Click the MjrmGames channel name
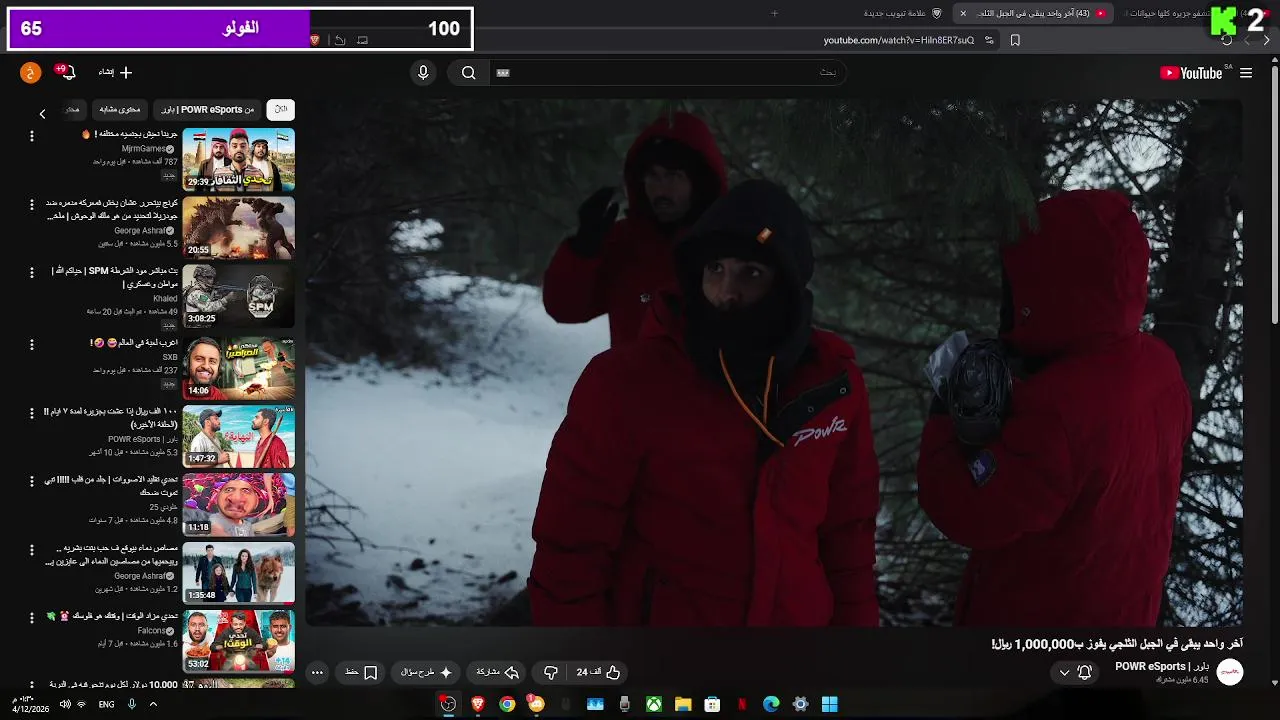Image resolution: width=1280 pixels, height=720 pixels. click(x=144, y=149)
